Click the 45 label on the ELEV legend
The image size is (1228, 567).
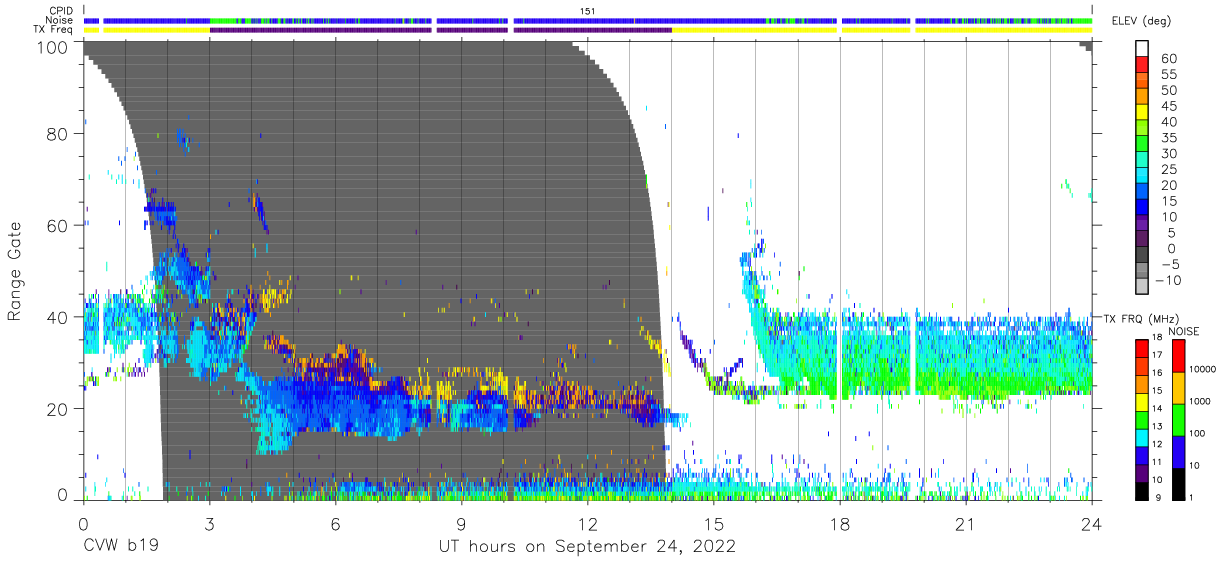click(1168, 106)
